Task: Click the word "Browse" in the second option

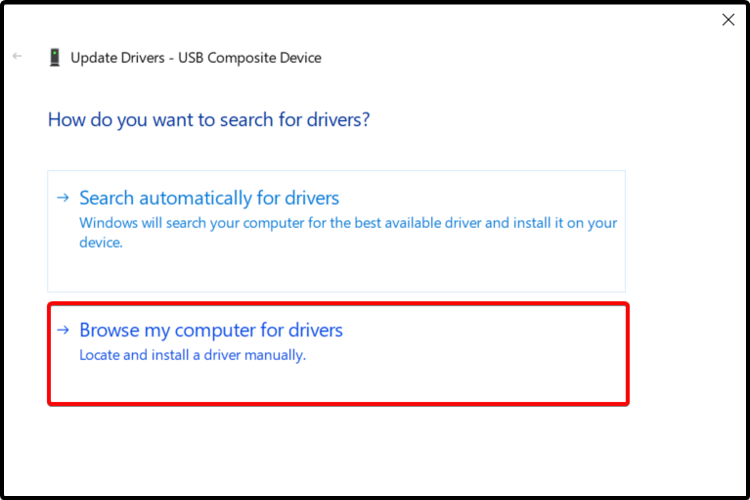Action: [107, 330]
